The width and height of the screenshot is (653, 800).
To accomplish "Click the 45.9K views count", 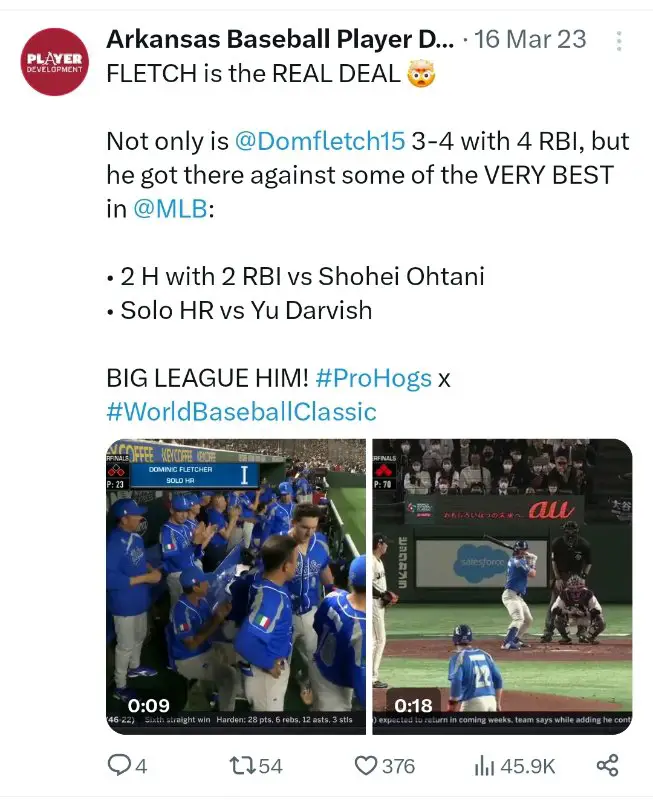I will tap(527, 766).
